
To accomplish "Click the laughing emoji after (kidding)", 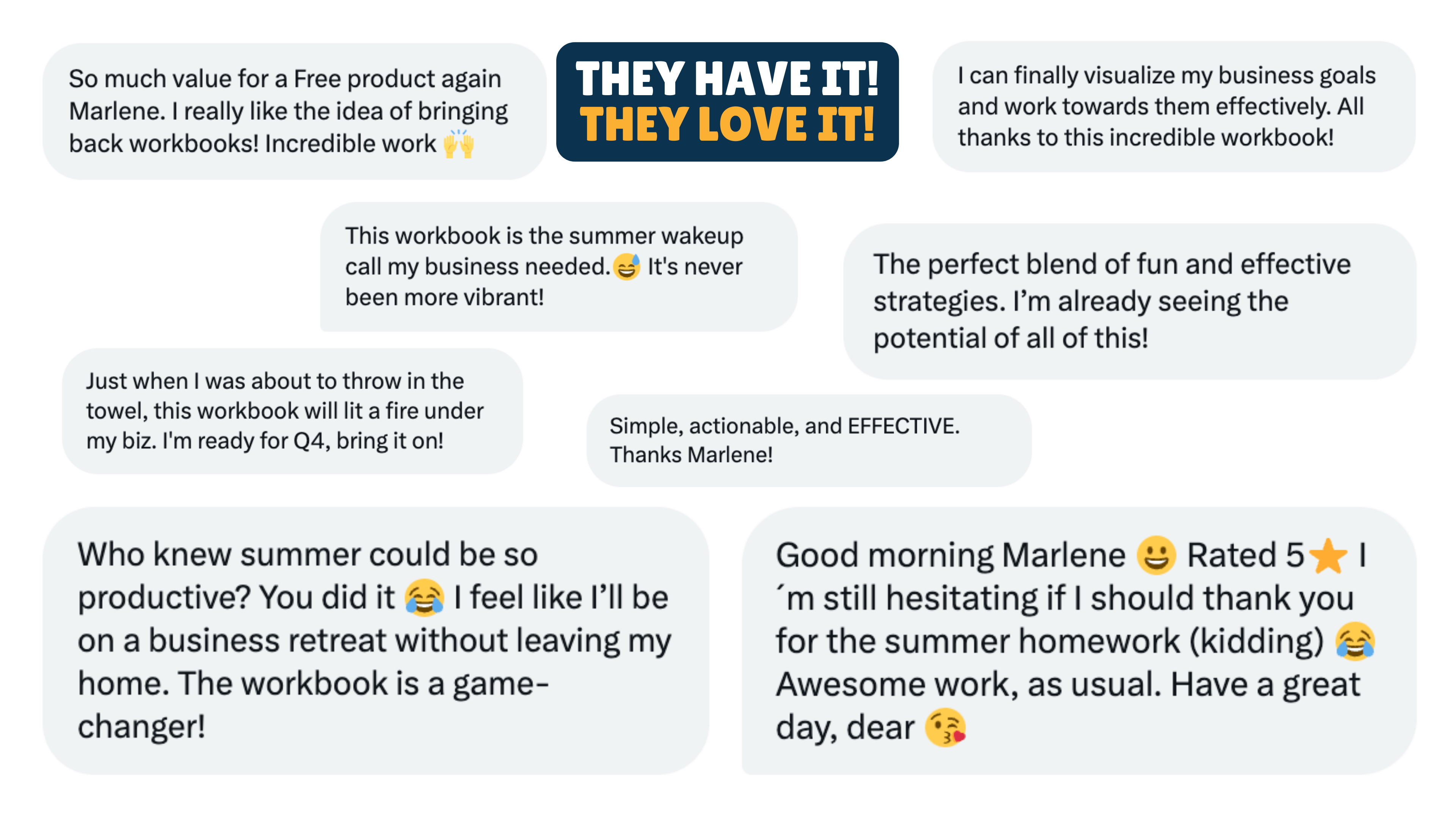I will click(1355, 642).
